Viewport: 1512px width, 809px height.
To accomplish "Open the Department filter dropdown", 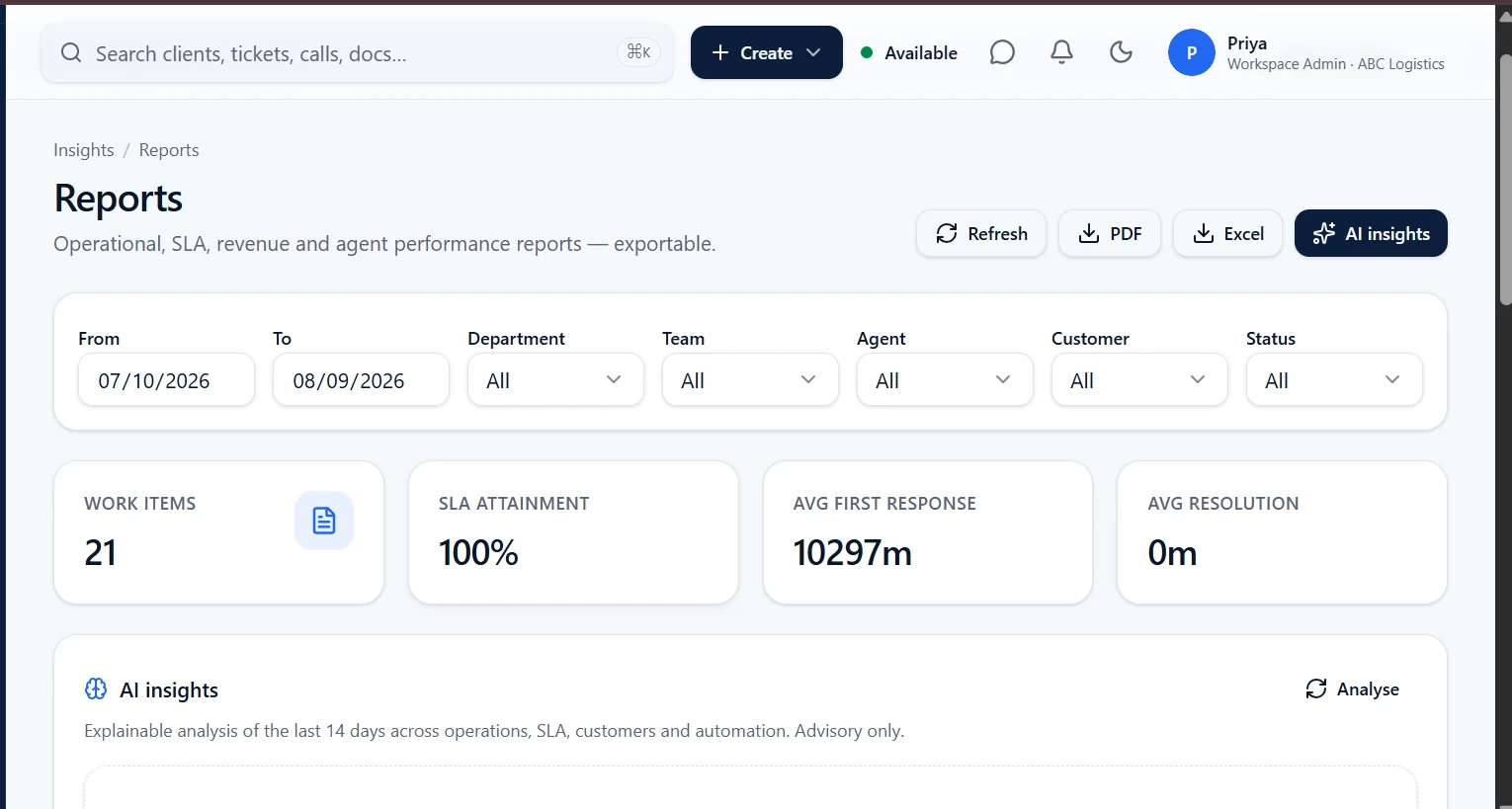I will tap(555, 380).
